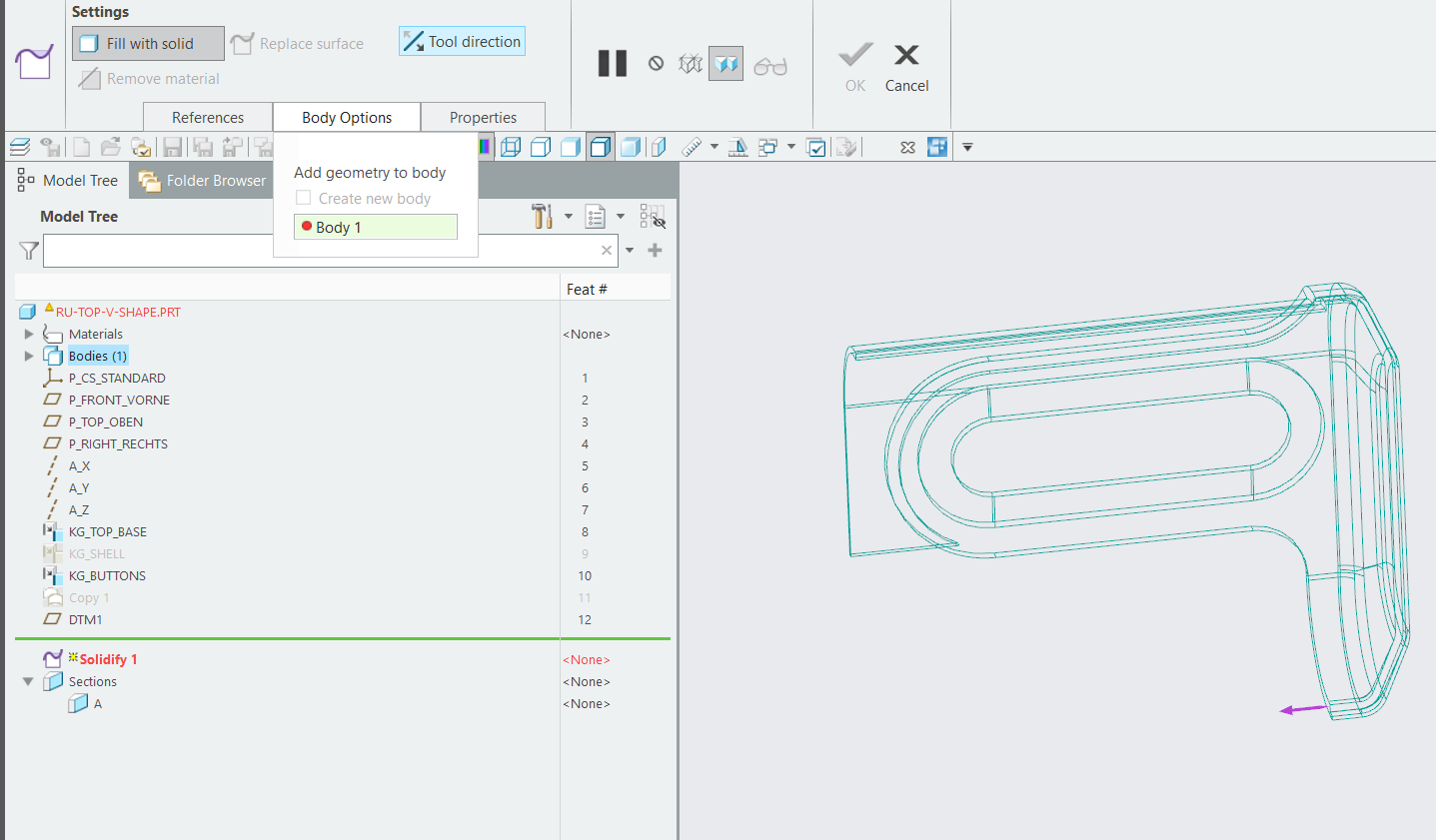The image size is (1436, 840).
Task: Open the Properties tab
Action: click(483, 117)
